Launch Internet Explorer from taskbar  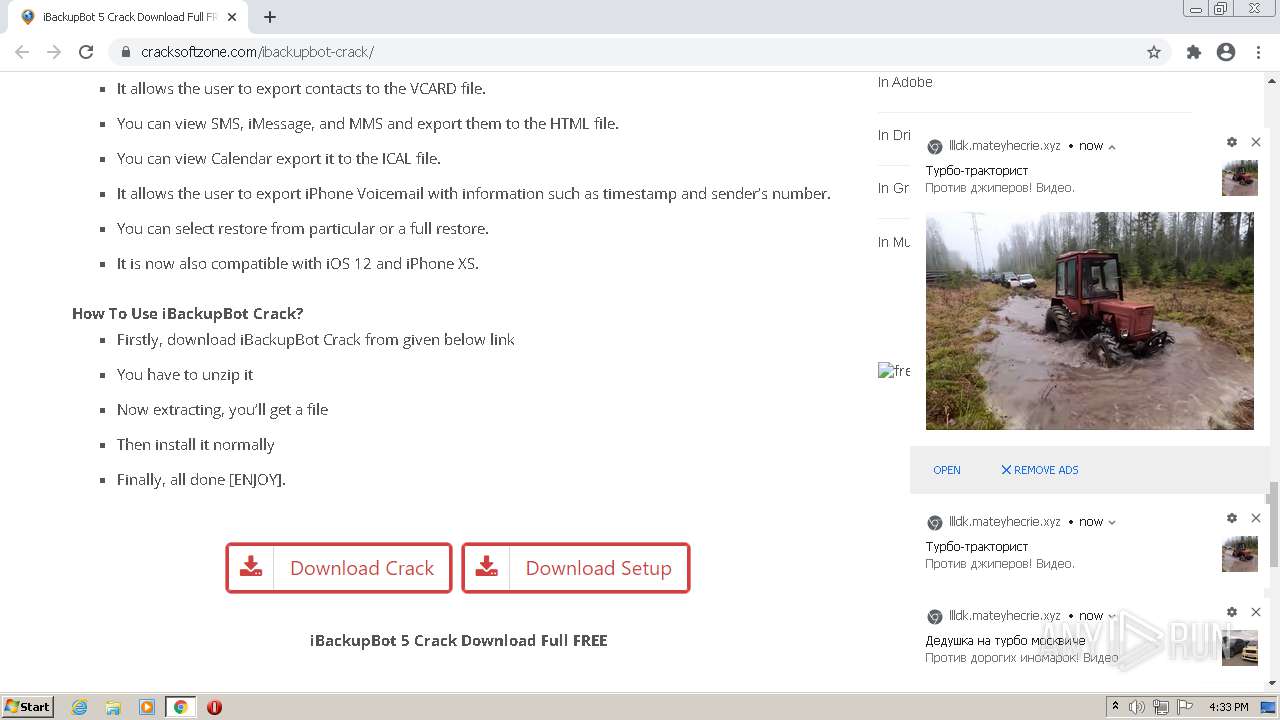point(80,707)
